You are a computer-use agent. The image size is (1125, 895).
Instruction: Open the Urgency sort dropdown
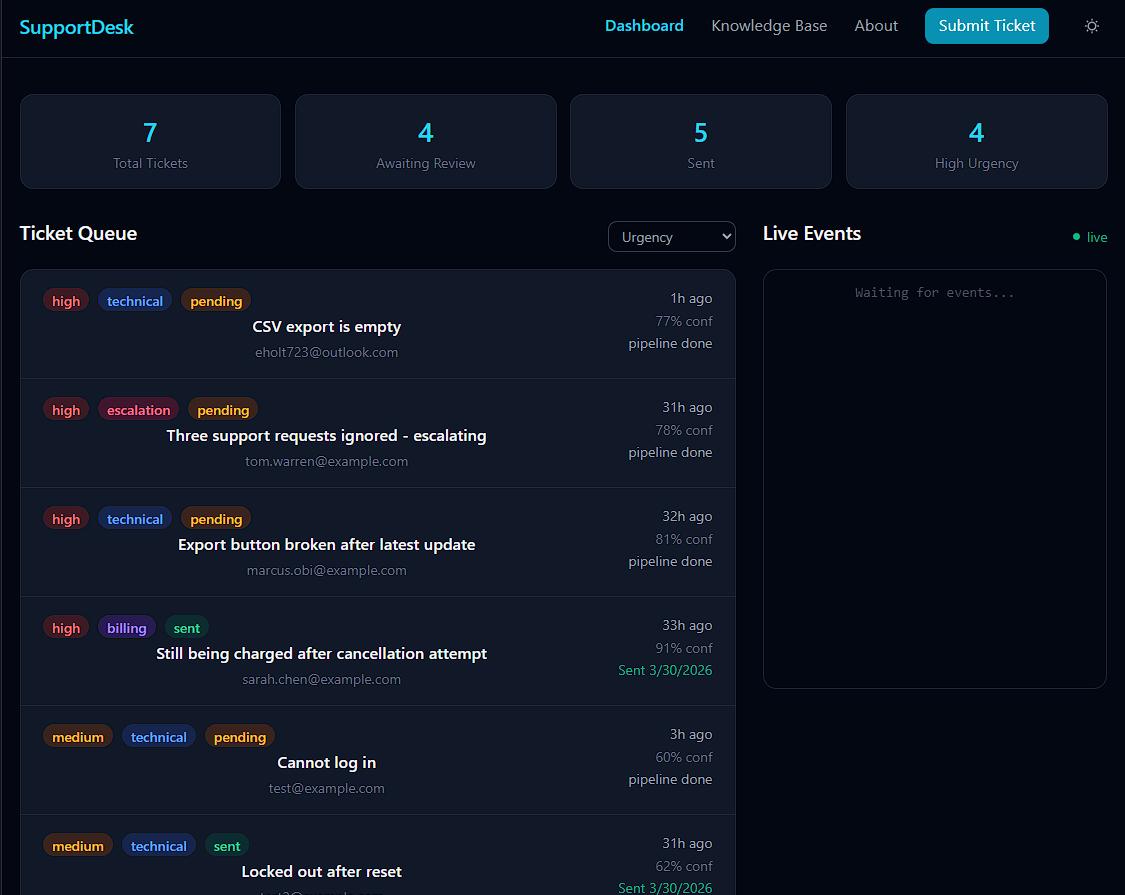(671, 236)
